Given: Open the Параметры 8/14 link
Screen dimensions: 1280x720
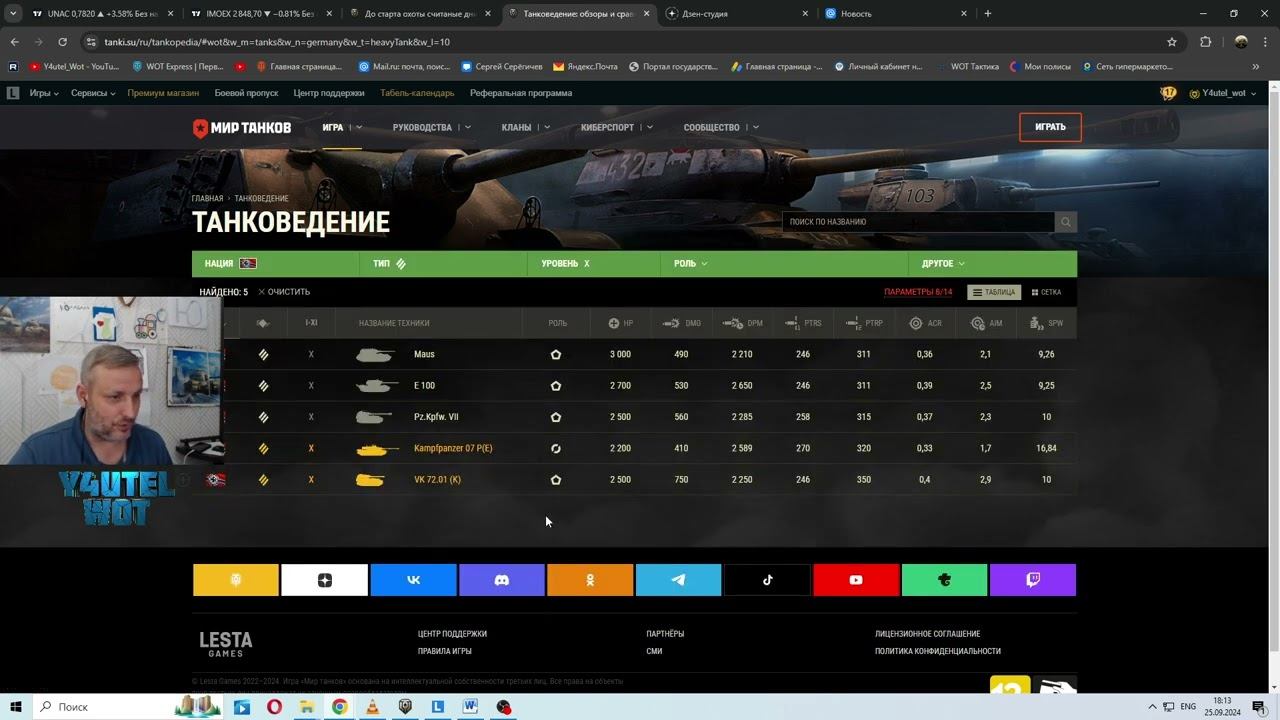Looking at the screenshot, I should [918, 292].
